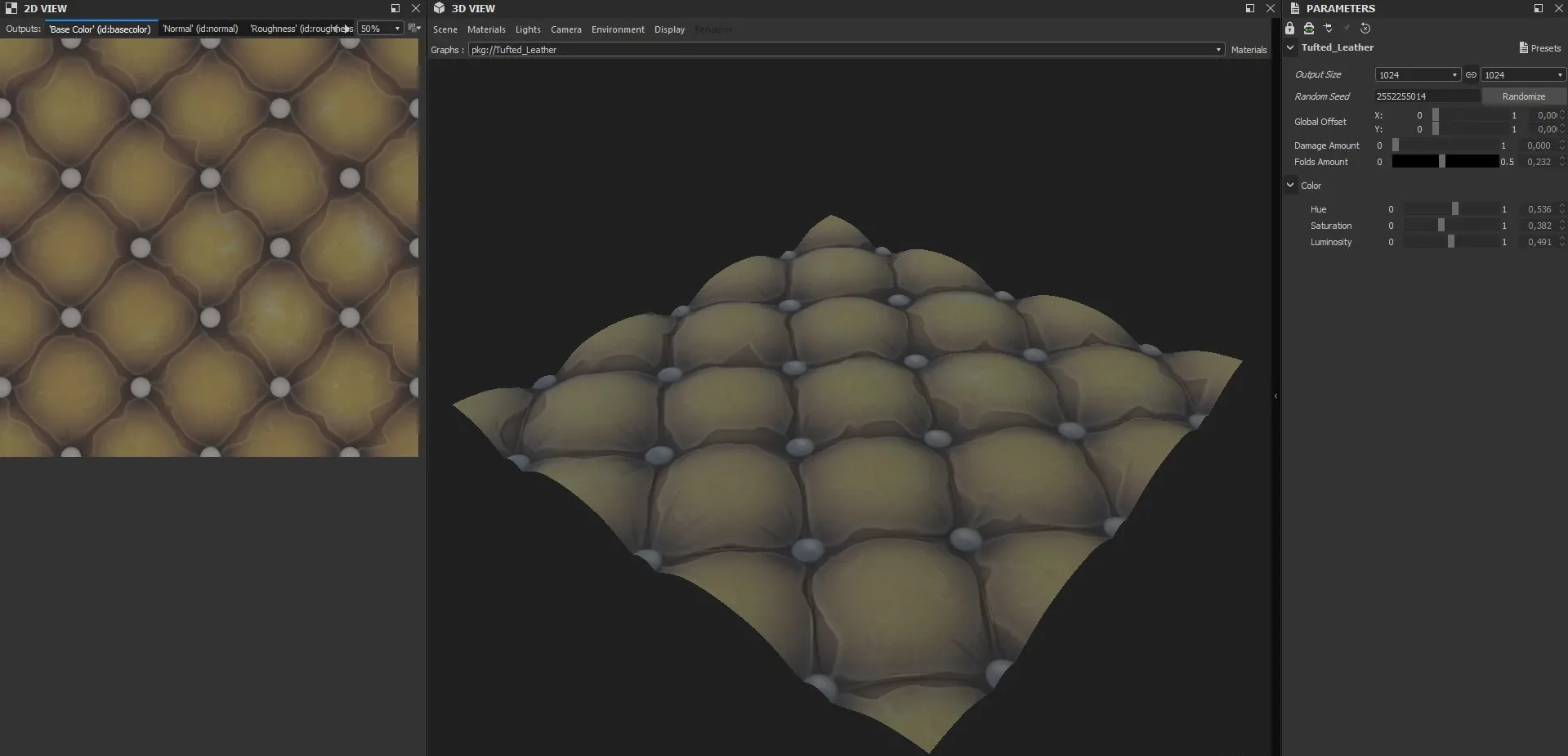Open the output width 1024 dropdown
The width and height of the screenshot is (1568, 756).
1418,74
